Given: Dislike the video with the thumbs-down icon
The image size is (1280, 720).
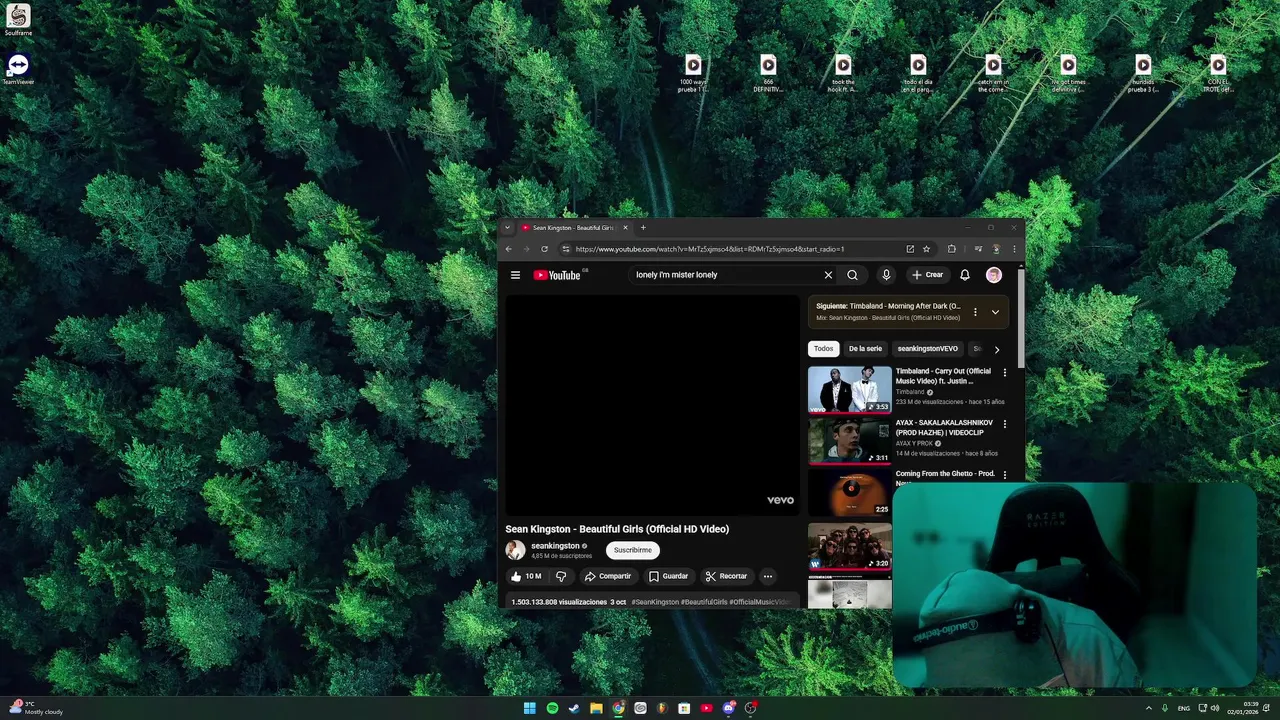Looking at the screenshot, I should click(x=561, y=576).
